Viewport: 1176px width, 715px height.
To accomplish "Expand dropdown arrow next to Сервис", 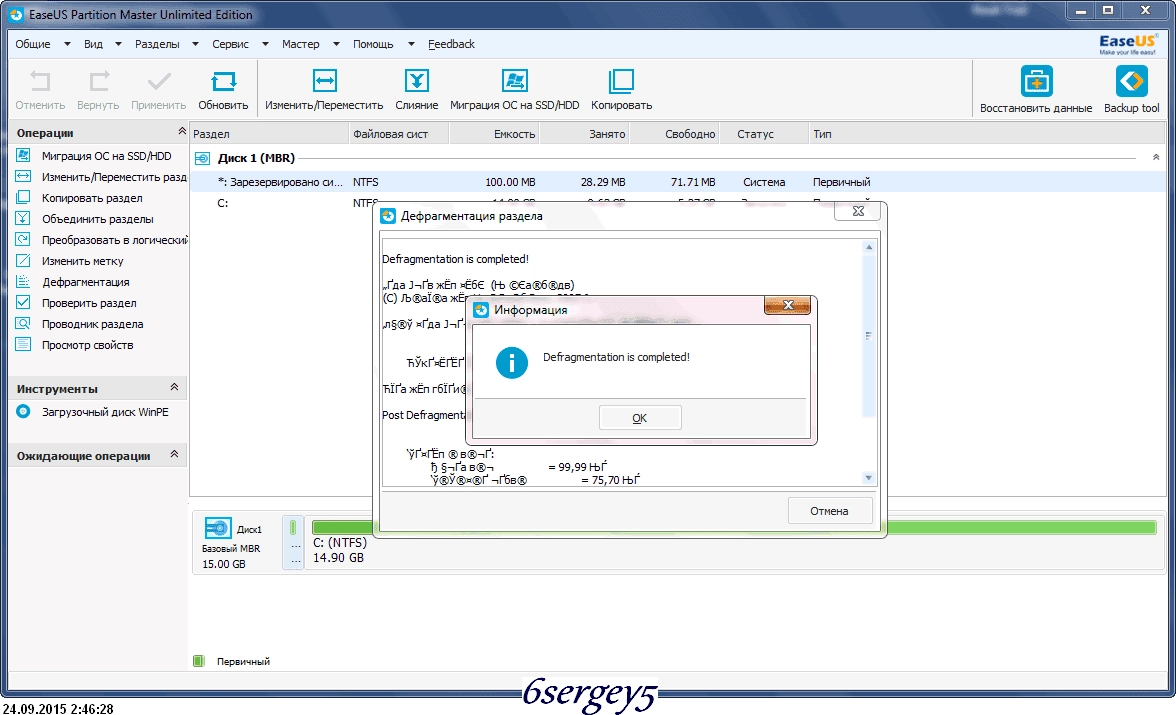I will (266, 44).
